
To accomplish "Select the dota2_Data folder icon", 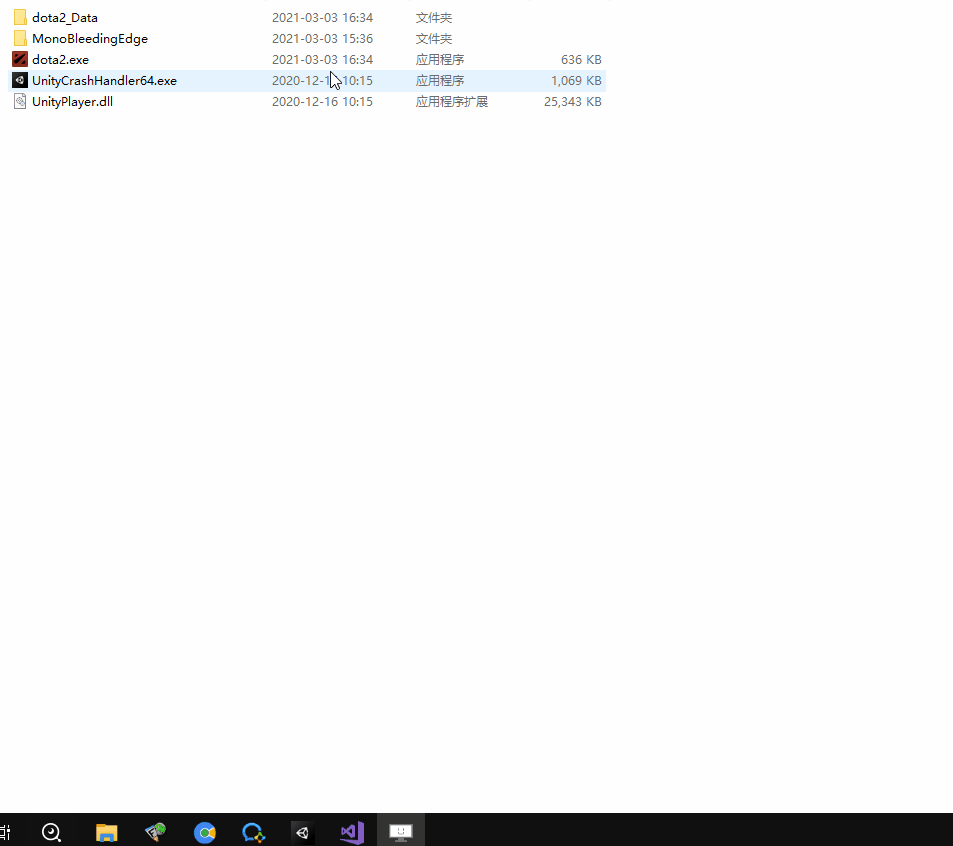I will pyautogui.click(x=20, y=18).
